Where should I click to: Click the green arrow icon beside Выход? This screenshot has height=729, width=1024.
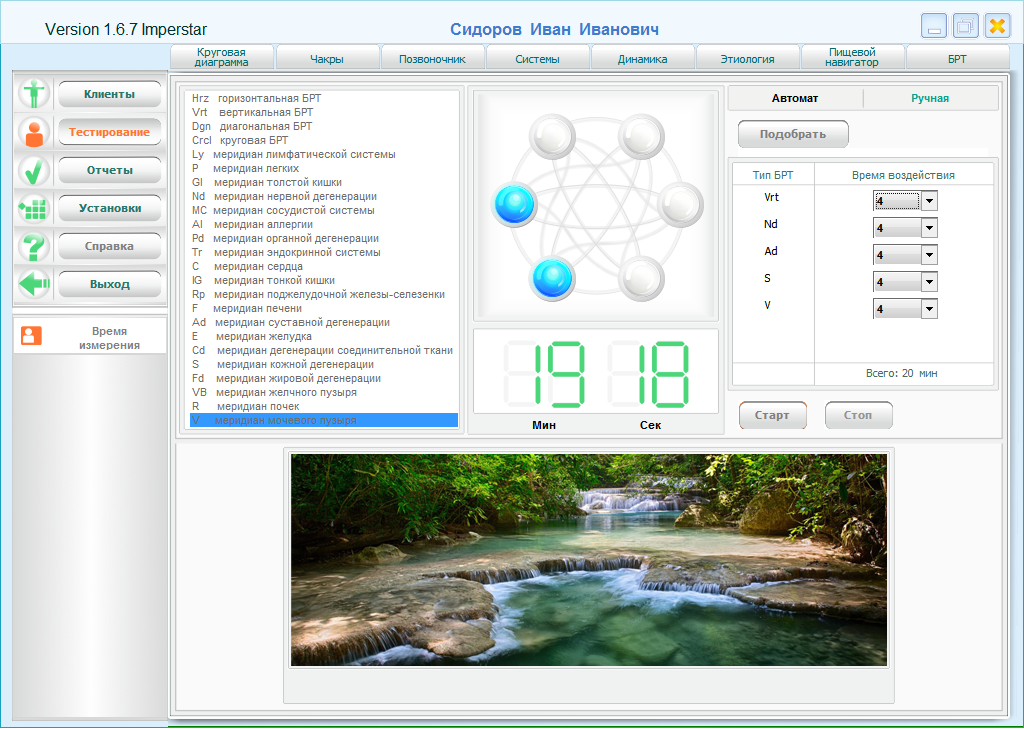33,284
